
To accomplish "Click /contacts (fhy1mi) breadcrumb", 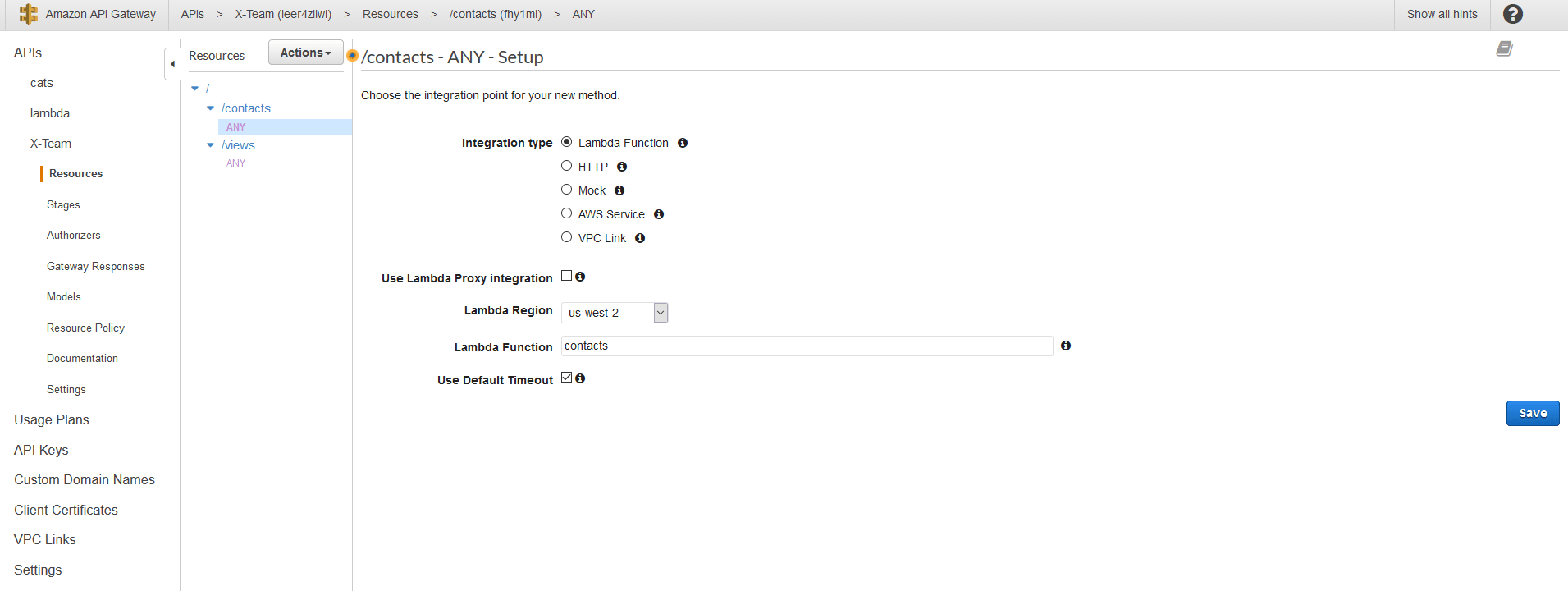I will (496, 14).
